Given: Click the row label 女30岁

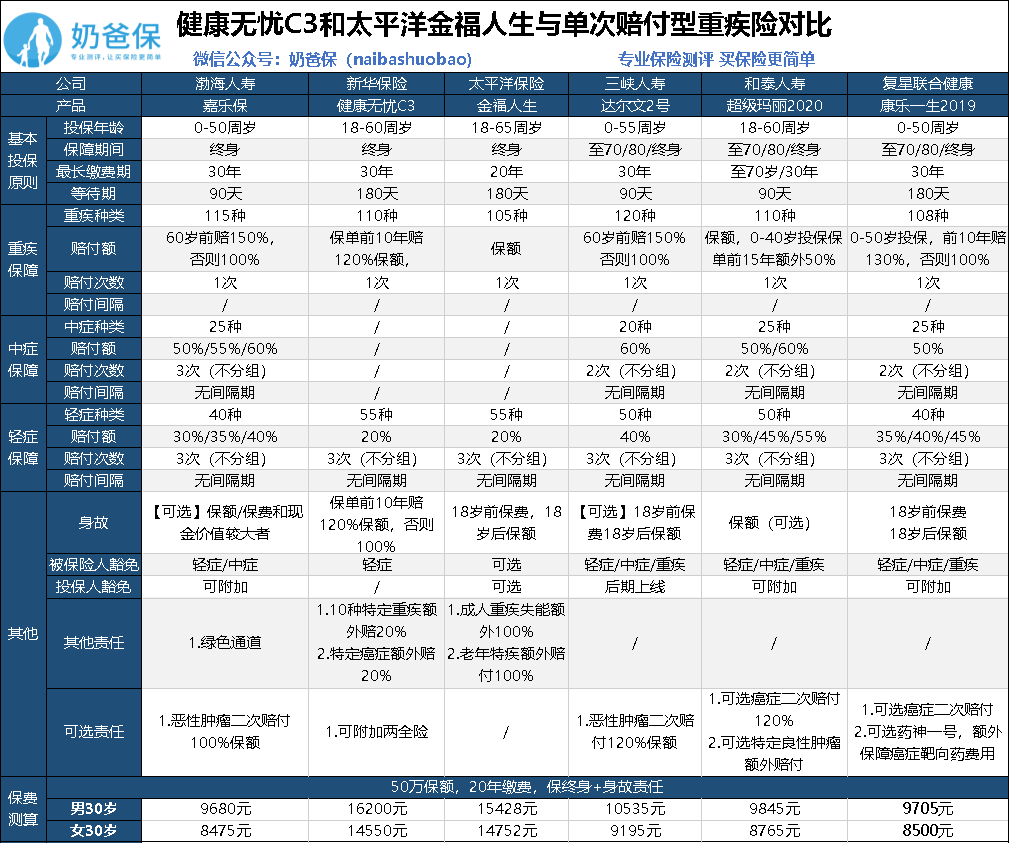Looking at the screenshot, I should [93, 831].
